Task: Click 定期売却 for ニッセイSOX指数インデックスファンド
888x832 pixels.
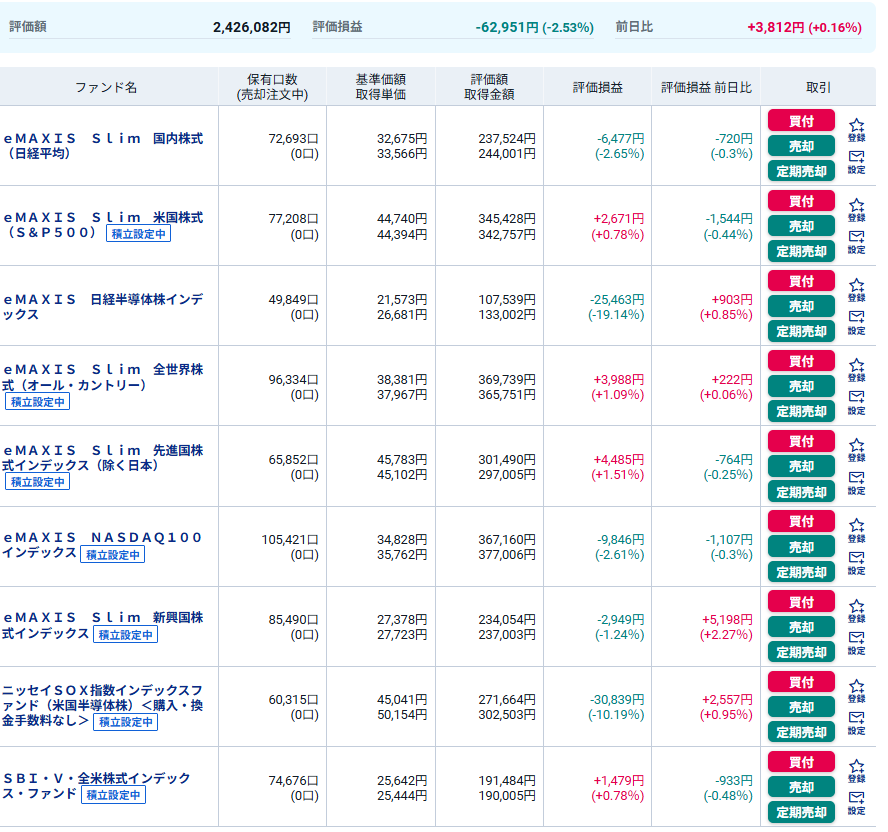Action: point(801,732)
